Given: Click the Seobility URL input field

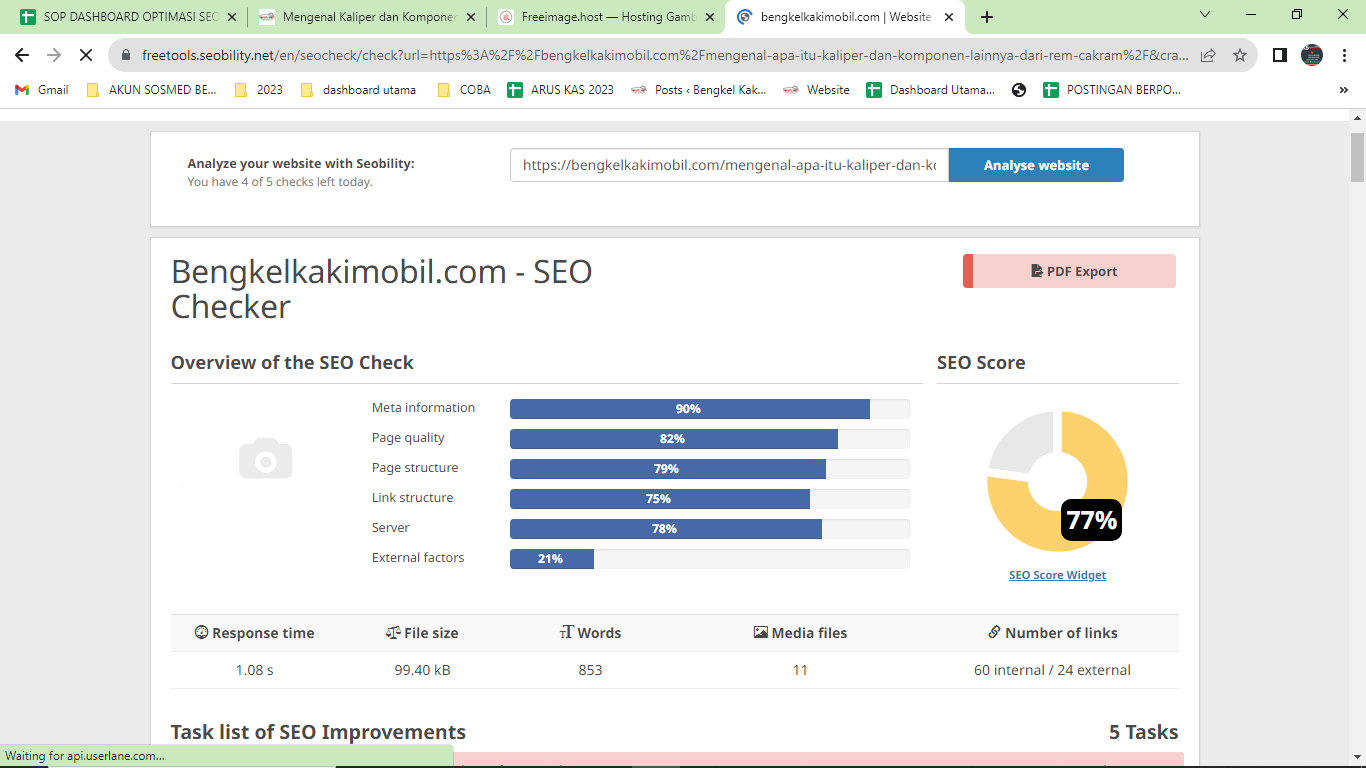Looking at the screenshot, I should pos(729,165).
